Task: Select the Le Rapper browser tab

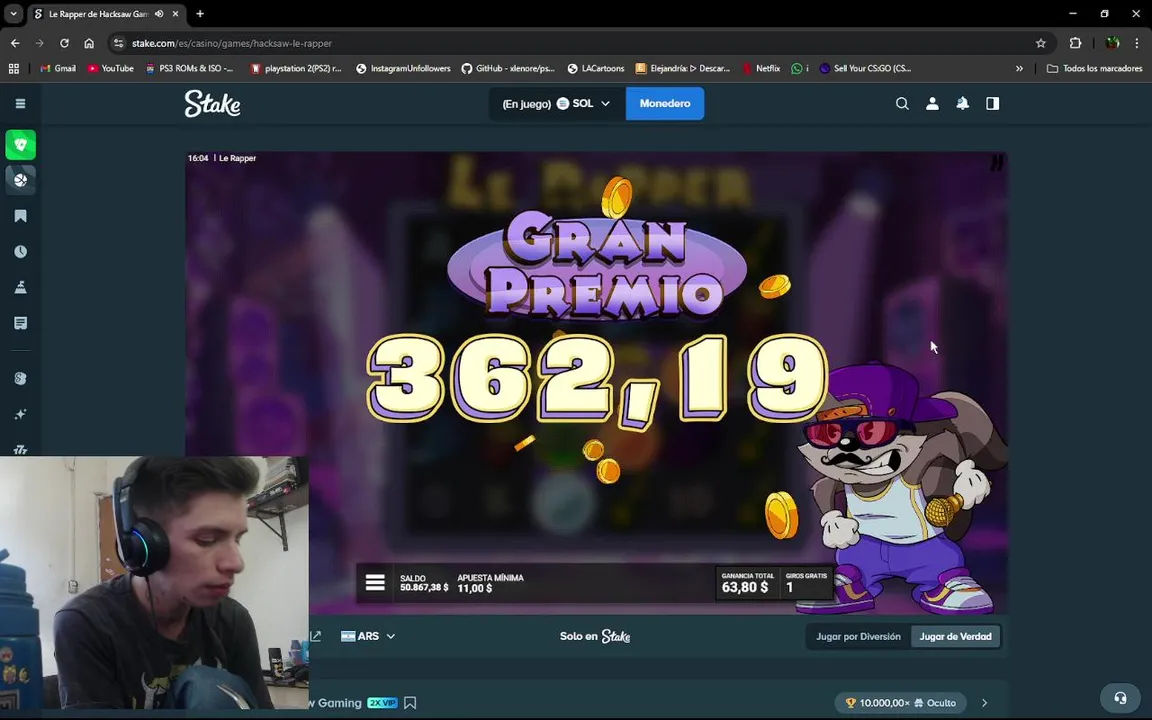Action: (x=107, y=14)
